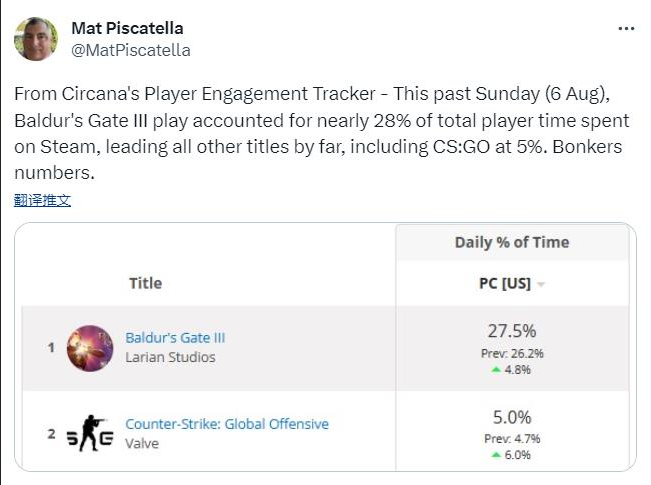Click the Prev: 26.2% text
651x485 pixels.
[511, 353]
